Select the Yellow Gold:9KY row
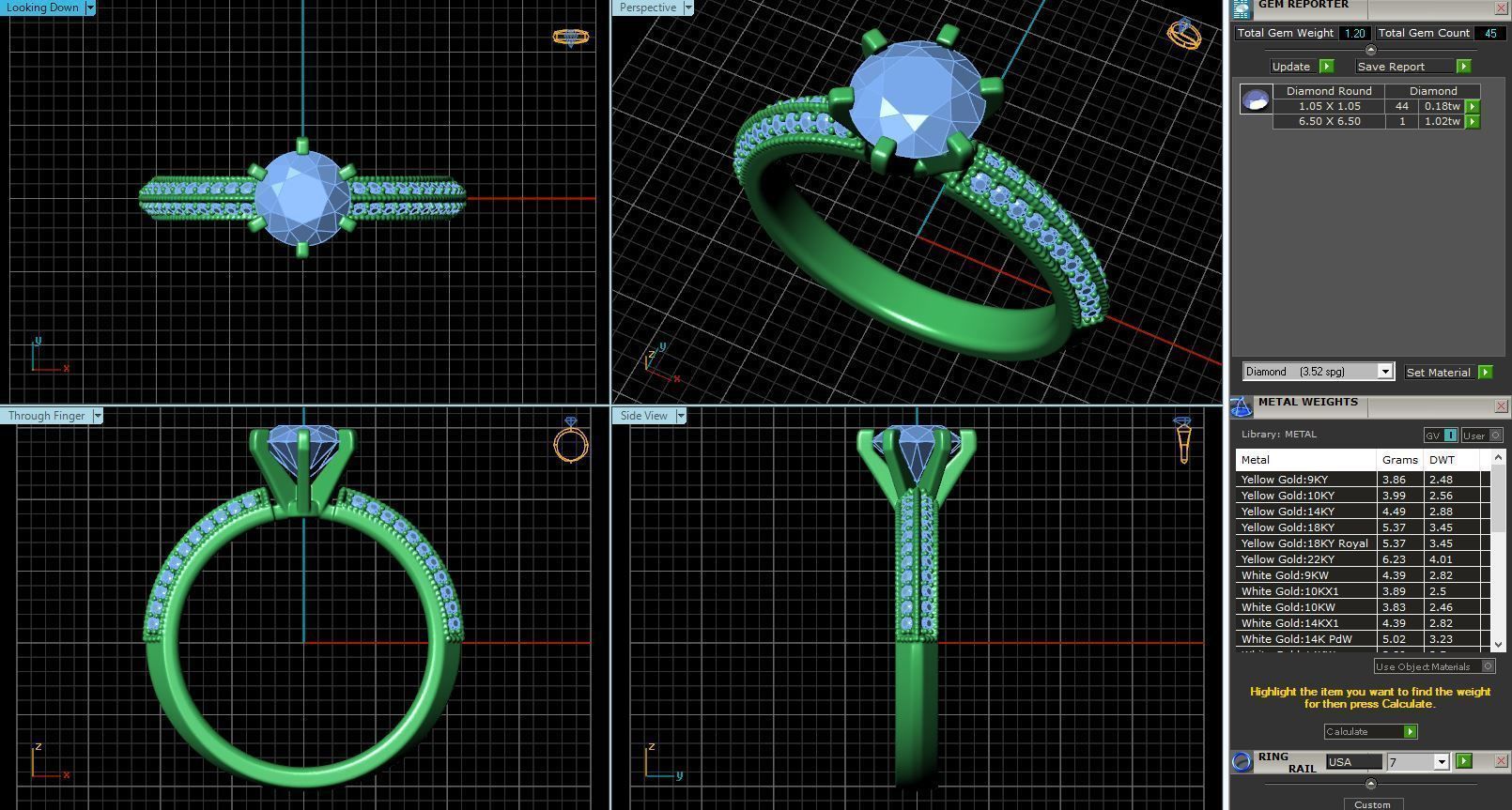This screenshot has width=1512, height=810. tap(1363, 480)
